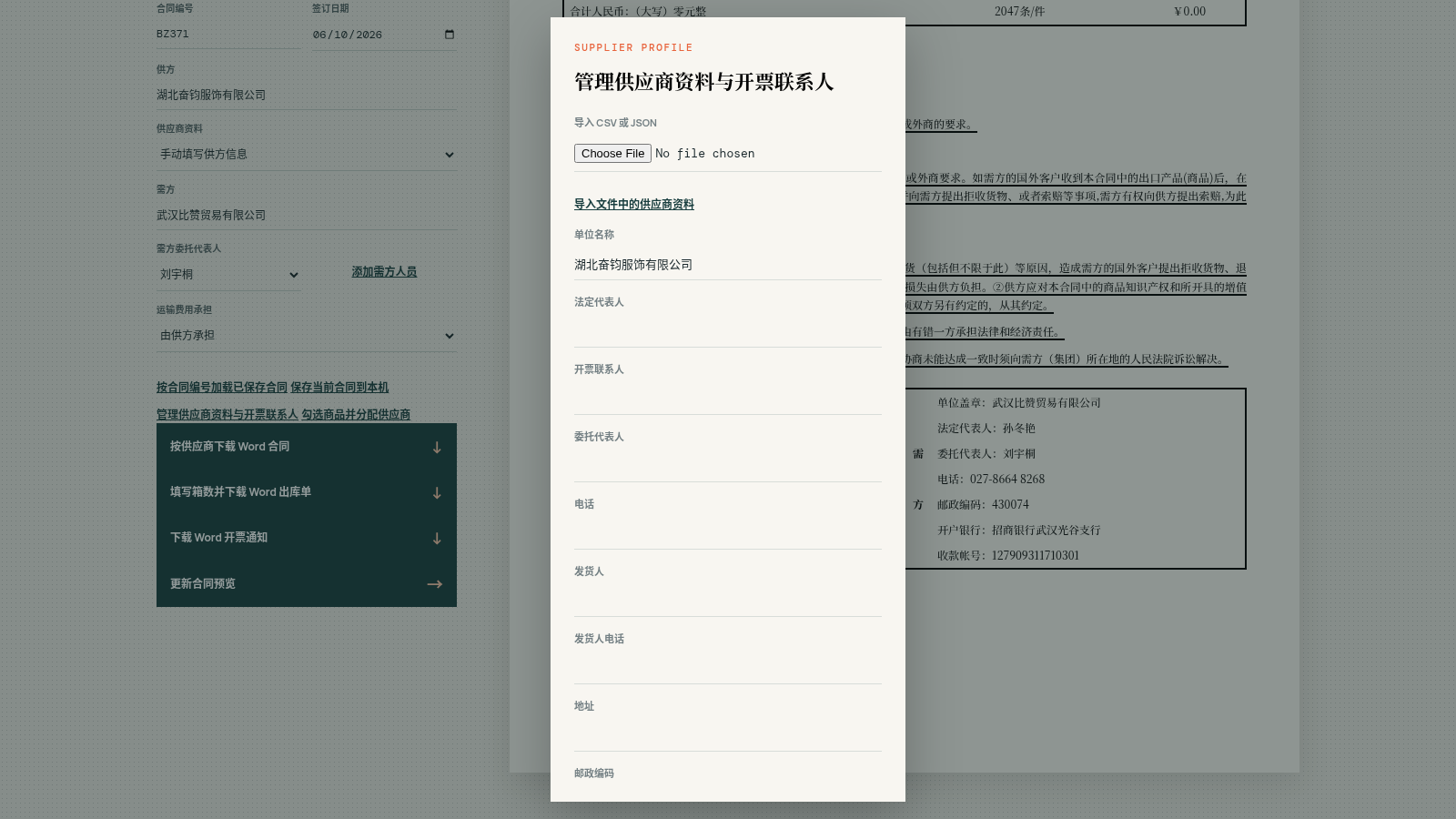Click '邮政编码: 430074' in contract preview

click(983, 505)
